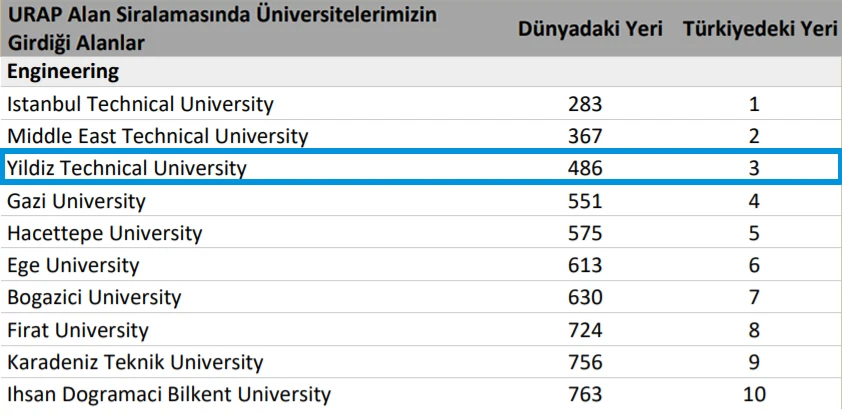
Task: Click the Engineering section header
Action: [x=63, y=72]
